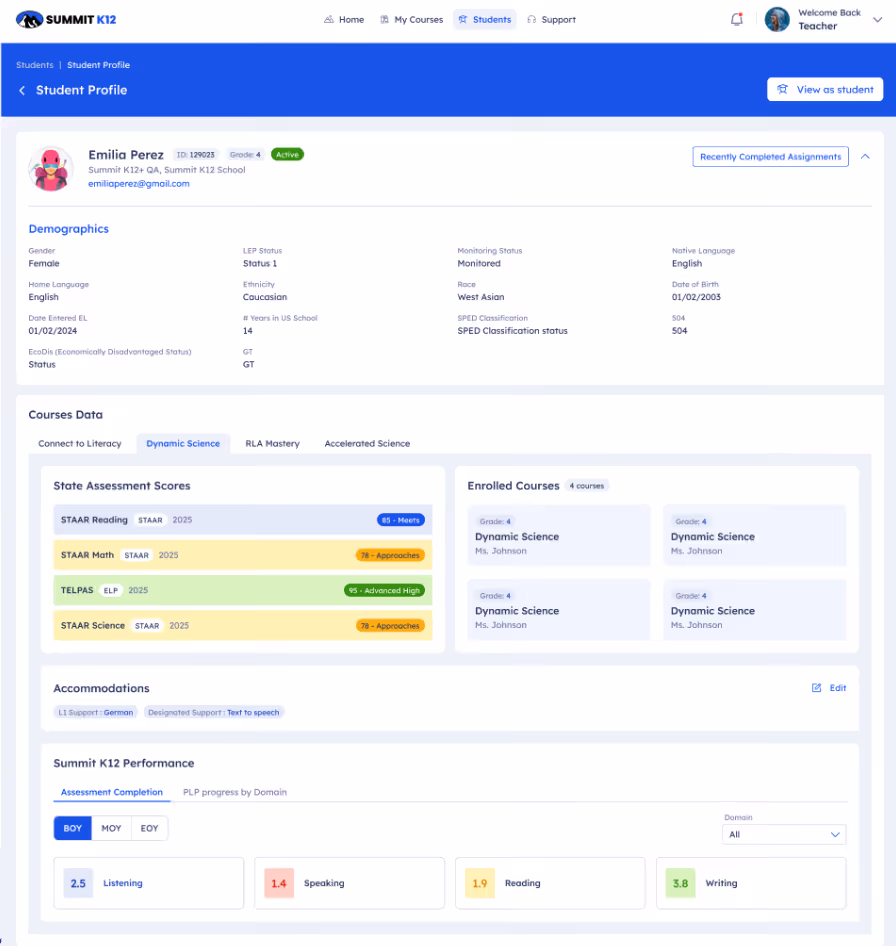Image resolution: width=896 pixels, height=946 pixels.
Task: Click the STAAR Science 2025 score row
Action: (243, 626)
